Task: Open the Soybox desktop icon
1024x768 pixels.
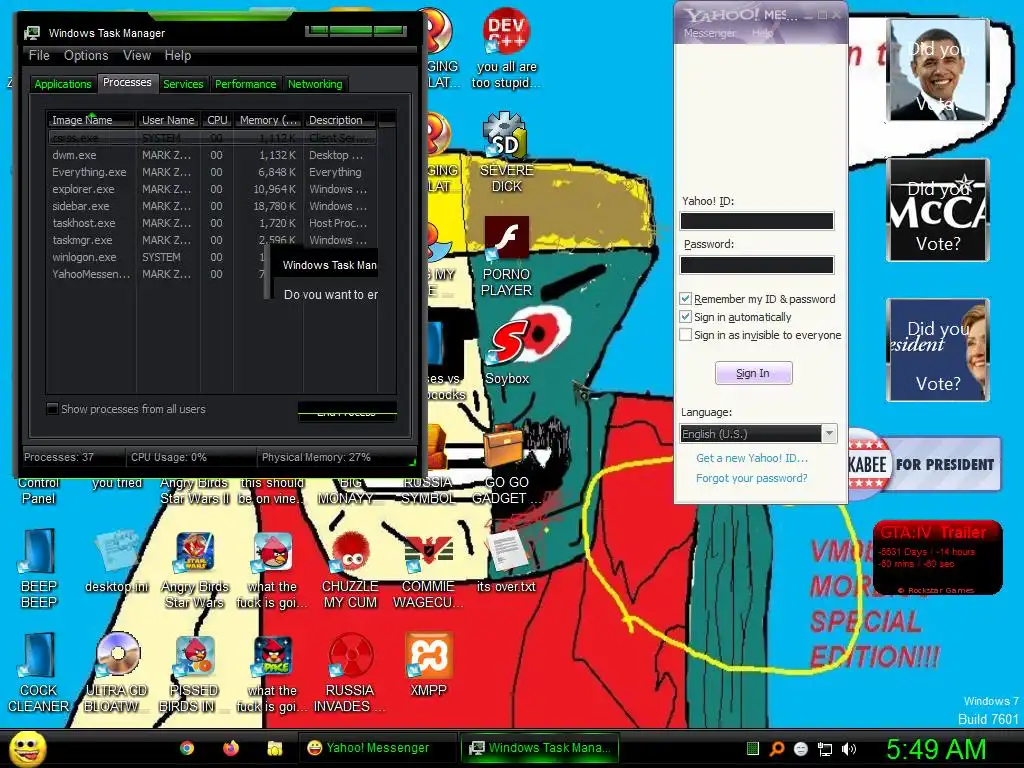Action: tap(507, 342)
